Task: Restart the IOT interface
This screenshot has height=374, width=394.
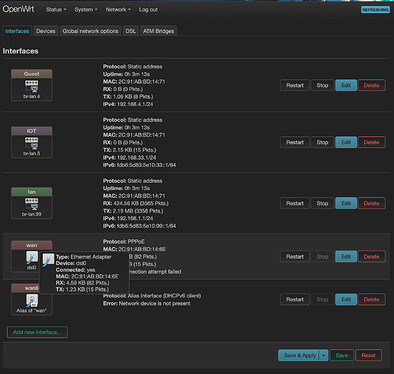Action: click(295, 142)
